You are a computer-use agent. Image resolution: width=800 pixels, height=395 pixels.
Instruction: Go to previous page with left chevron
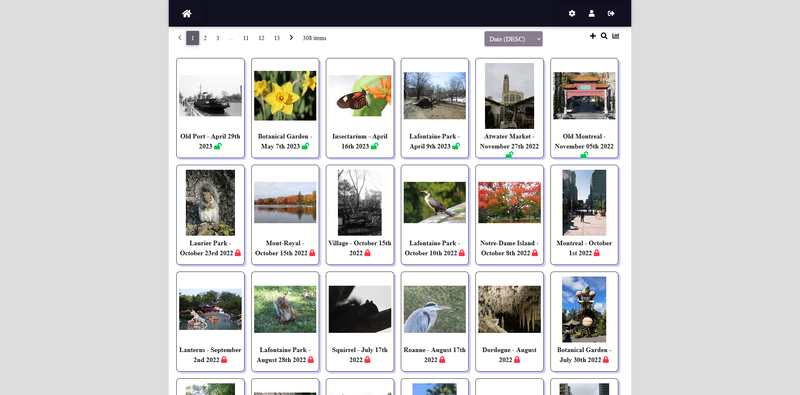[x=180, y=38]
